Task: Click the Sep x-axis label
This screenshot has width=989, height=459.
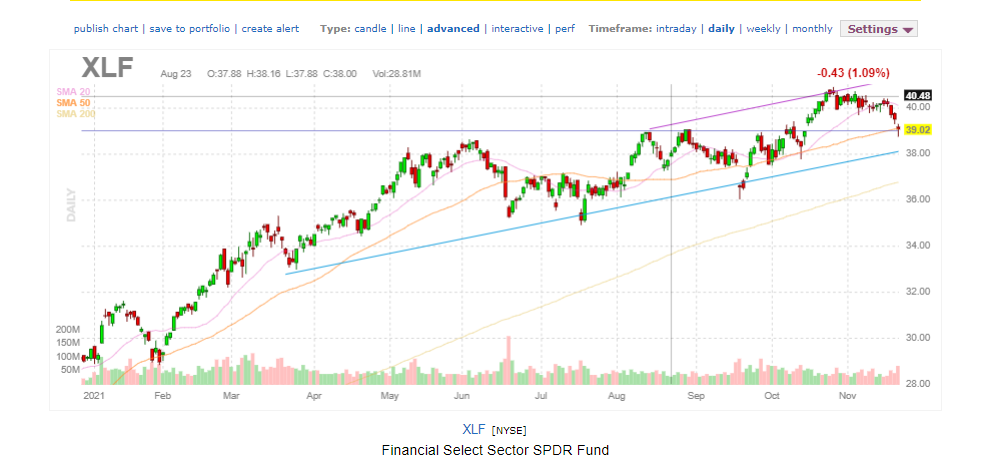Action: tap(696, 396)
